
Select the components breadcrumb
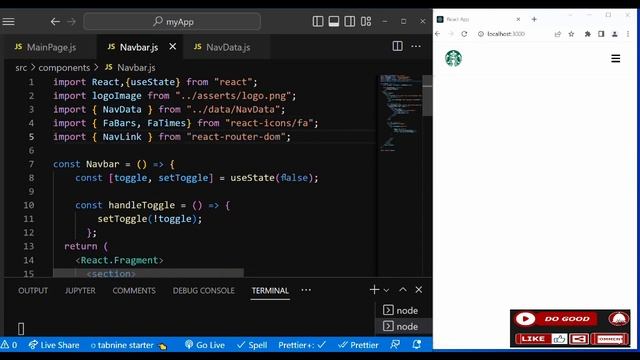coord(64,68)
